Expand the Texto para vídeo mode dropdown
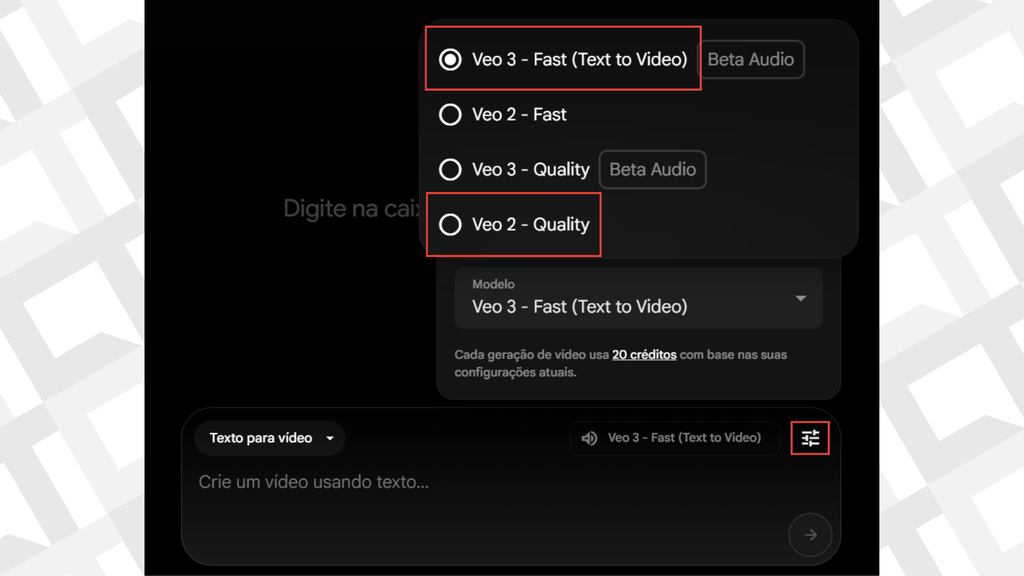The height and width of the screenshot is (576, 1024). point(272,438)
